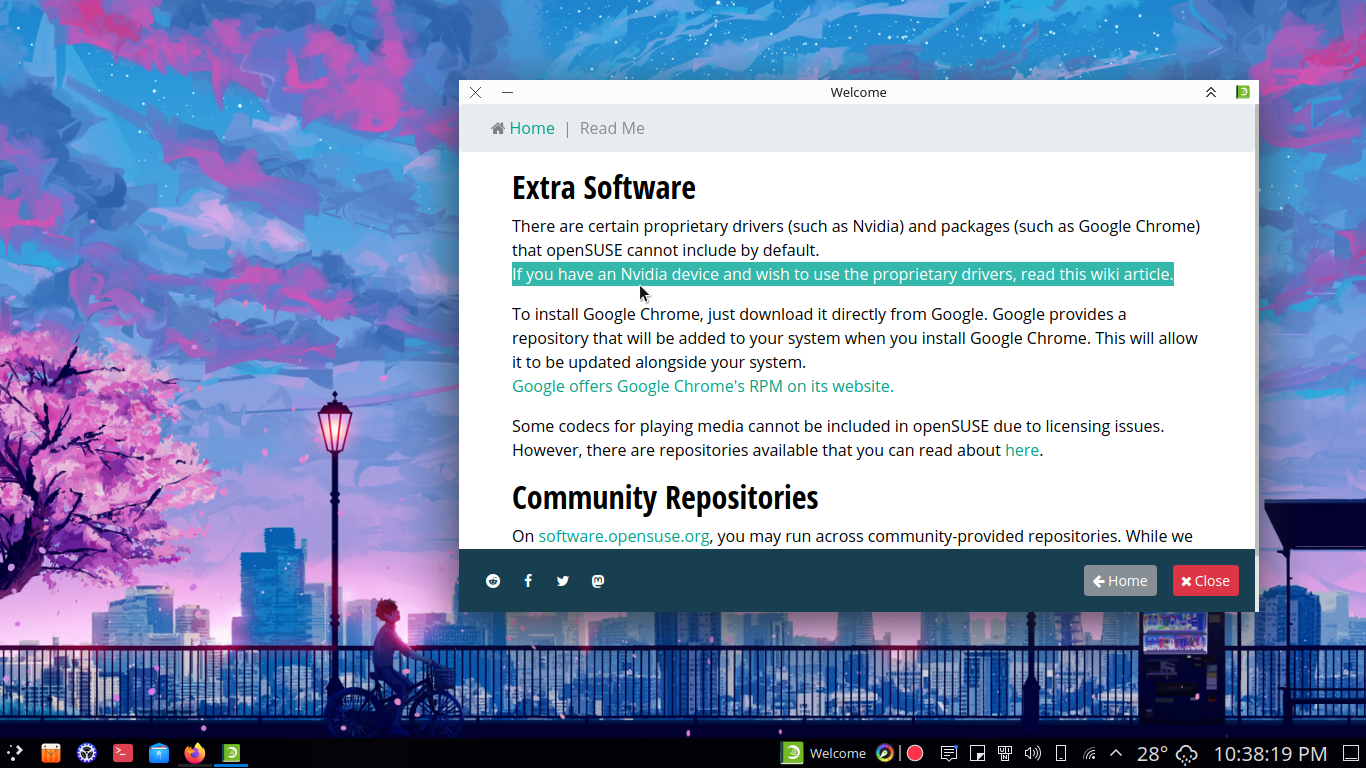
Task: Click the openSUSE Welcome pinned taskbar icon
Action: click(231, 753)
